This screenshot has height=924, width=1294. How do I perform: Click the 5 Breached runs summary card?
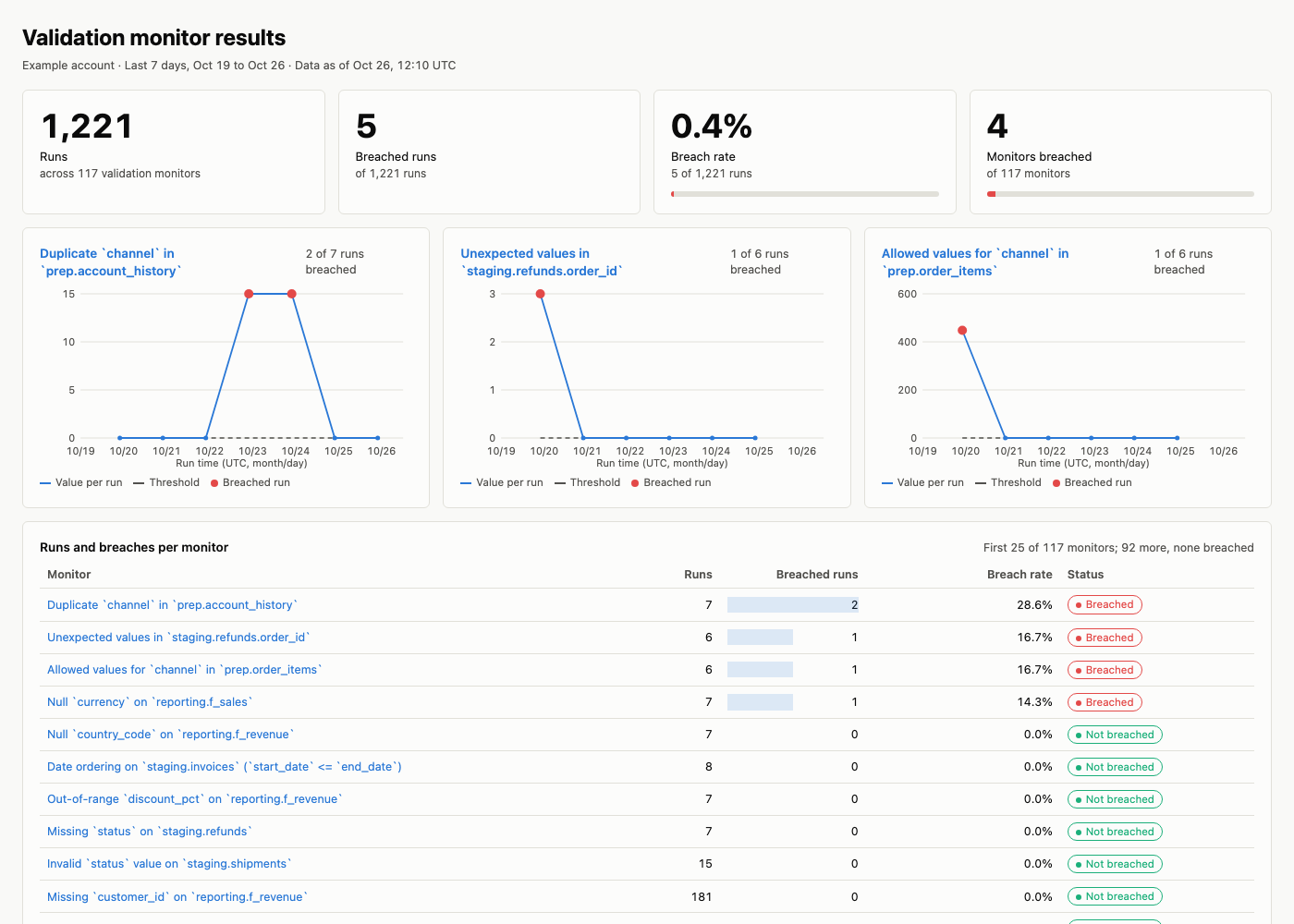(x=489, y=152)
